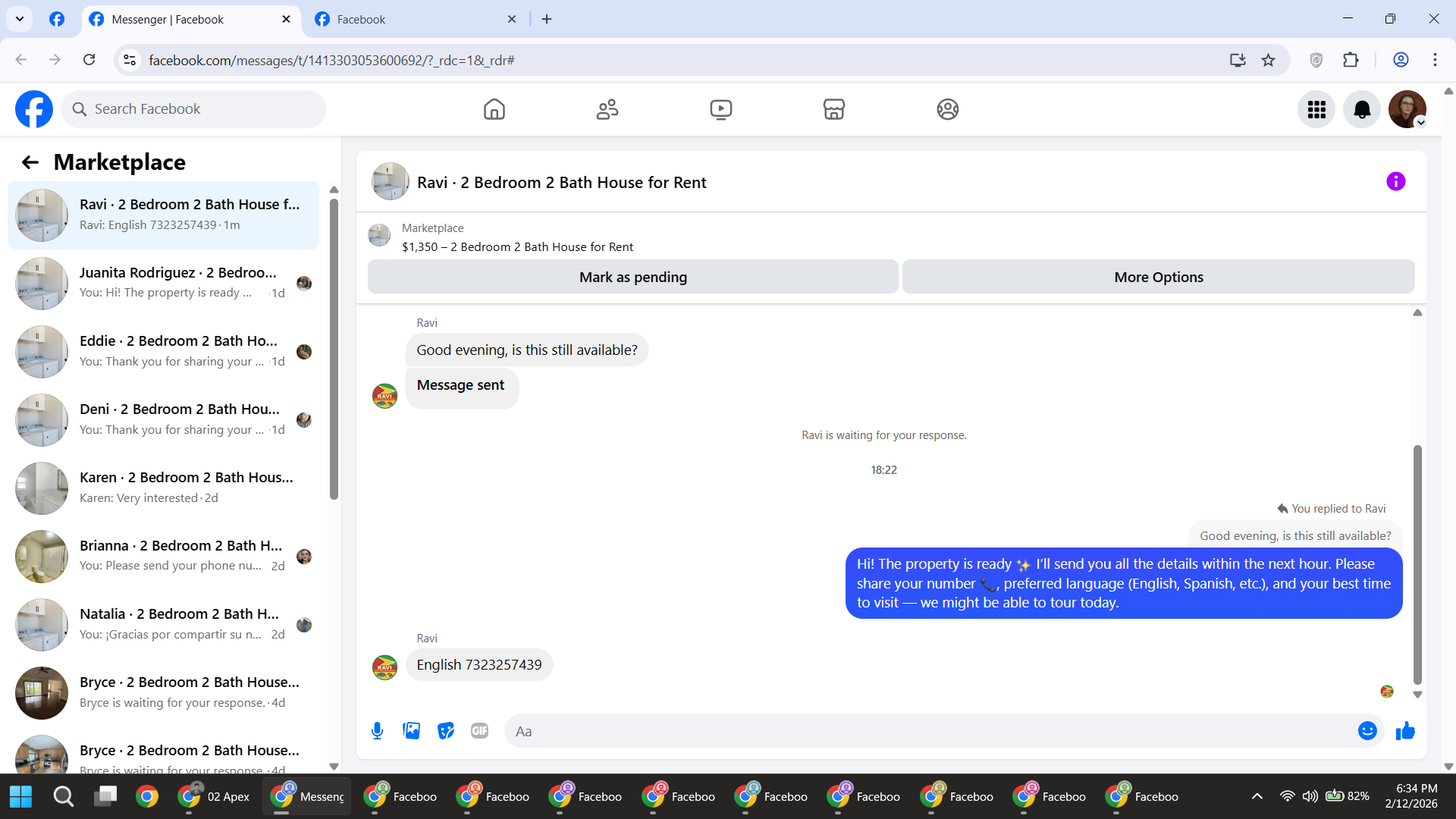Open the account profile menu
This screenshot has height=819, width=1456.
pos(1407,109)
